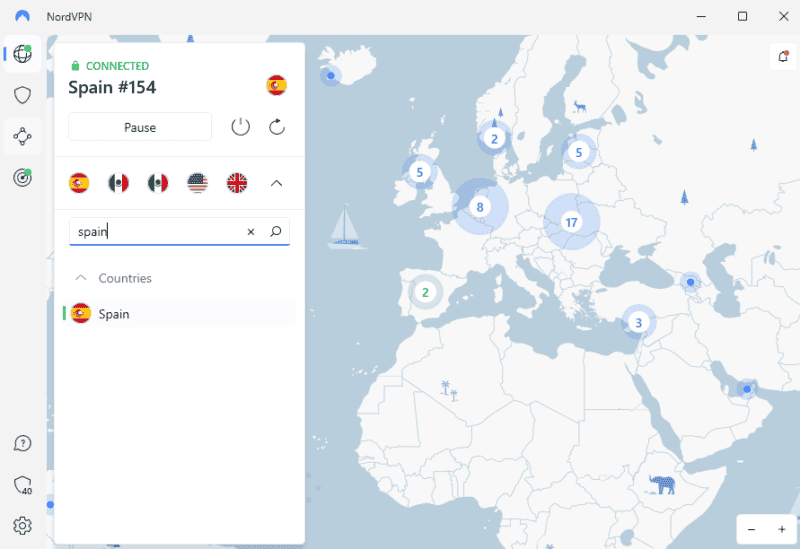Click the map cluster showing 8

[x=480, y=207]
